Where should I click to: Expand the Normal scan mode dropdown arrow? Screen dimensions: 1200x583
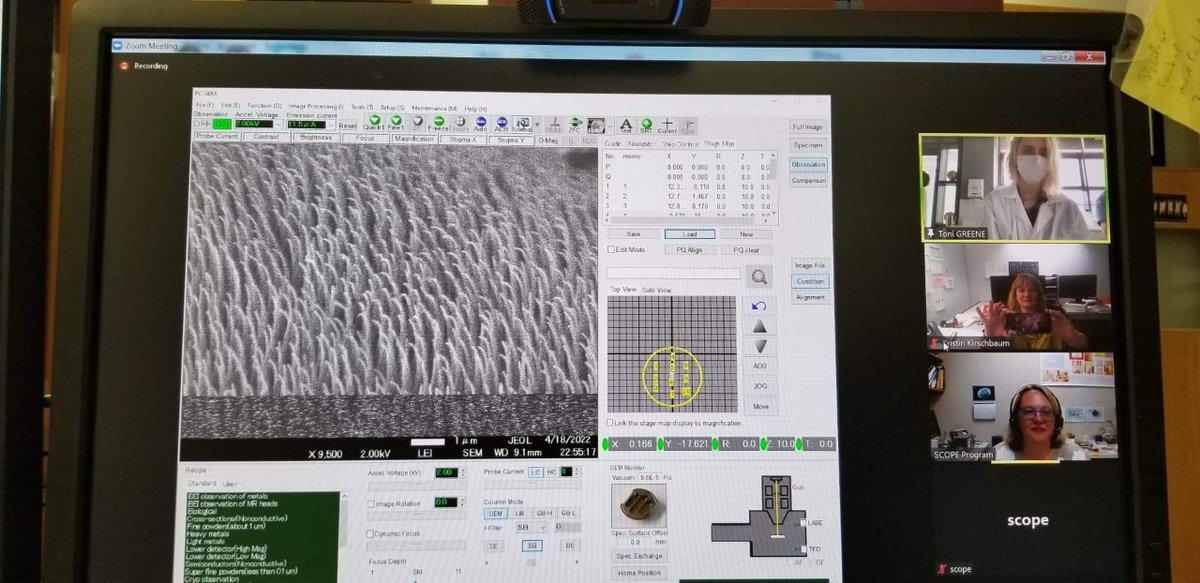[537, 124]
